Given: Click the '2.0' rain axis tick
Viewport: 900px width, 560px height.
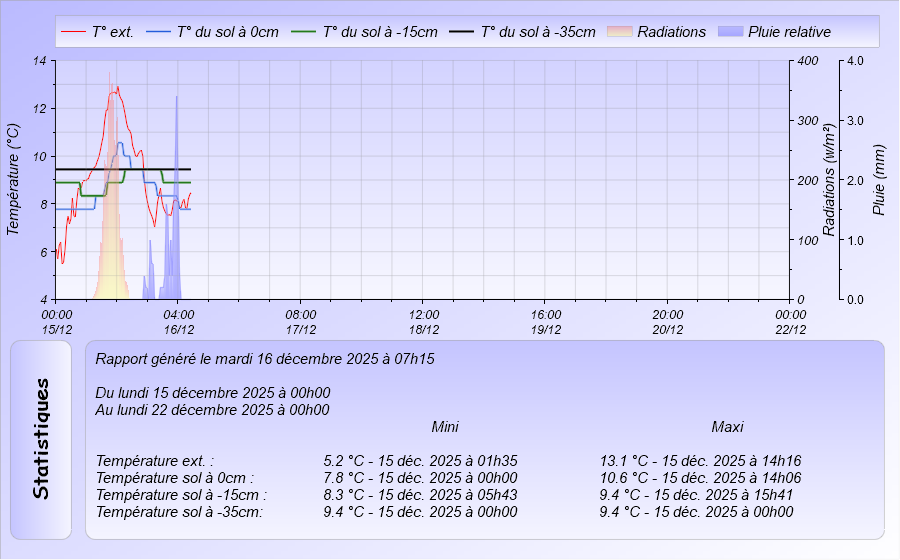Looking at the screenshot, I should pos(855,180).
